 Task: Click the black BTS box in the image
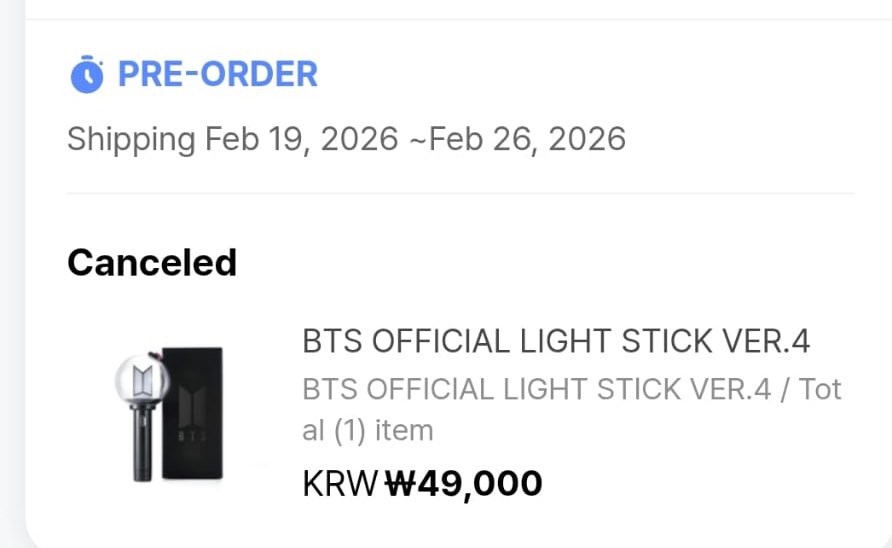click(192, 413)
